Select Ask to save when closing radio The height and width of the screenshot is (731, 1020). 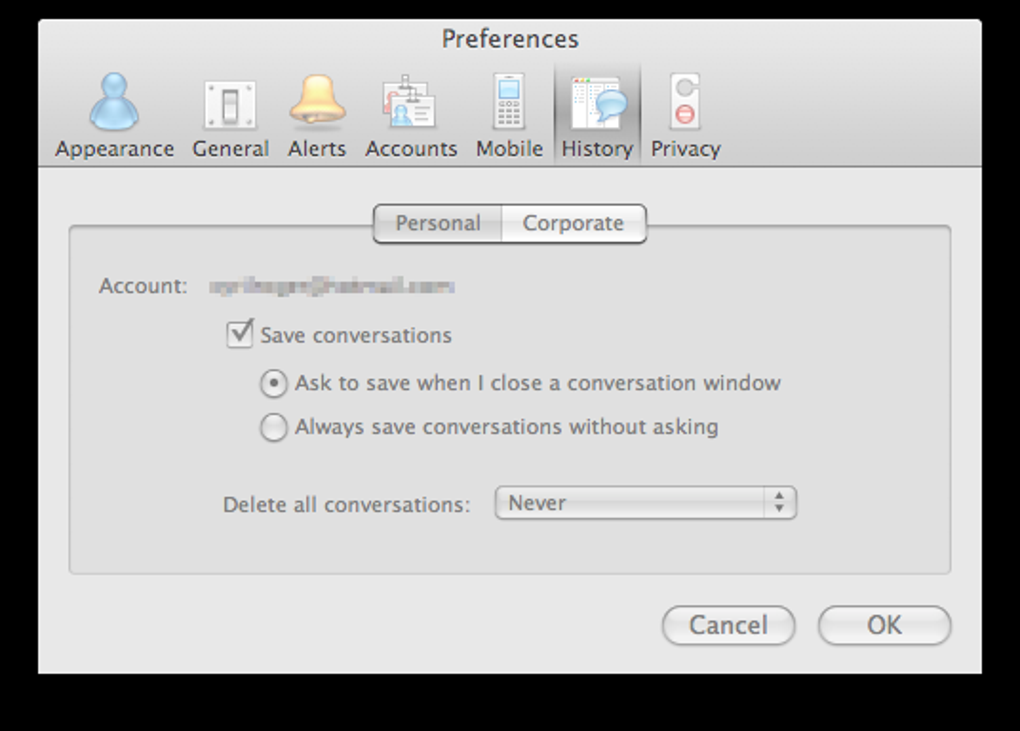point(273,384)
